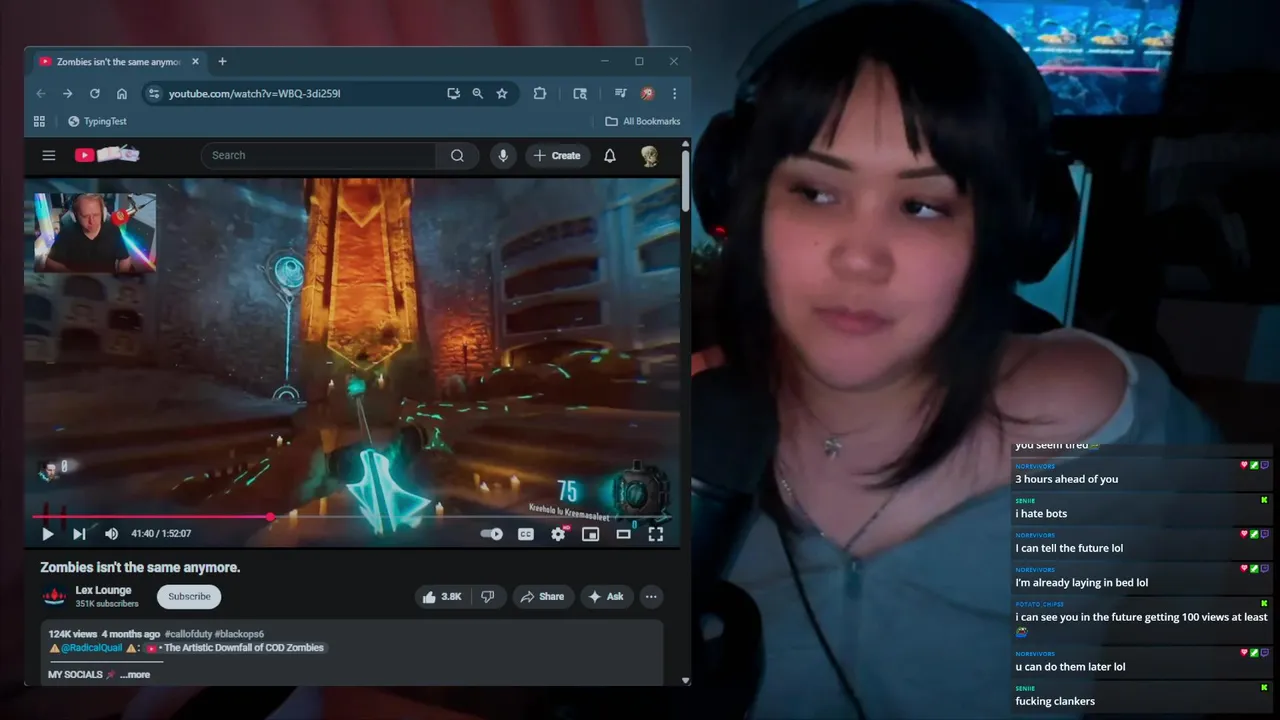The width and height of the screenshot is (1280, 720).
Task: Open zoom magnifier in address bar
Action: click(x=477, y=93)
